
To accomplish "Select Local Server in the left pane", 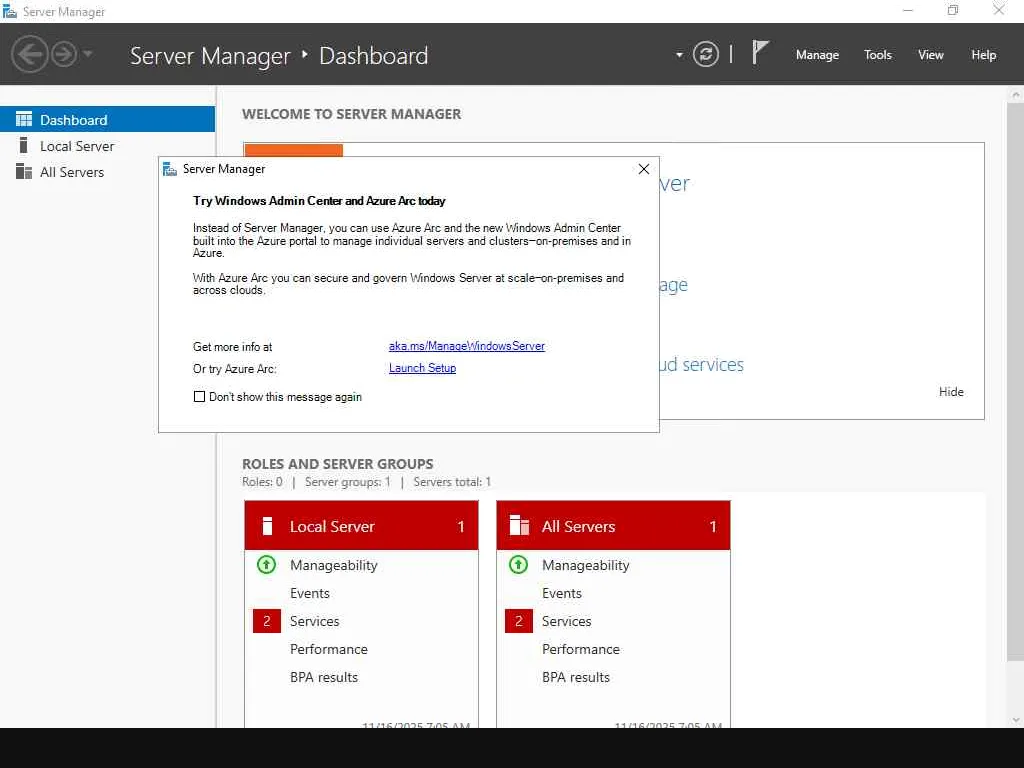I will point(107,146).
